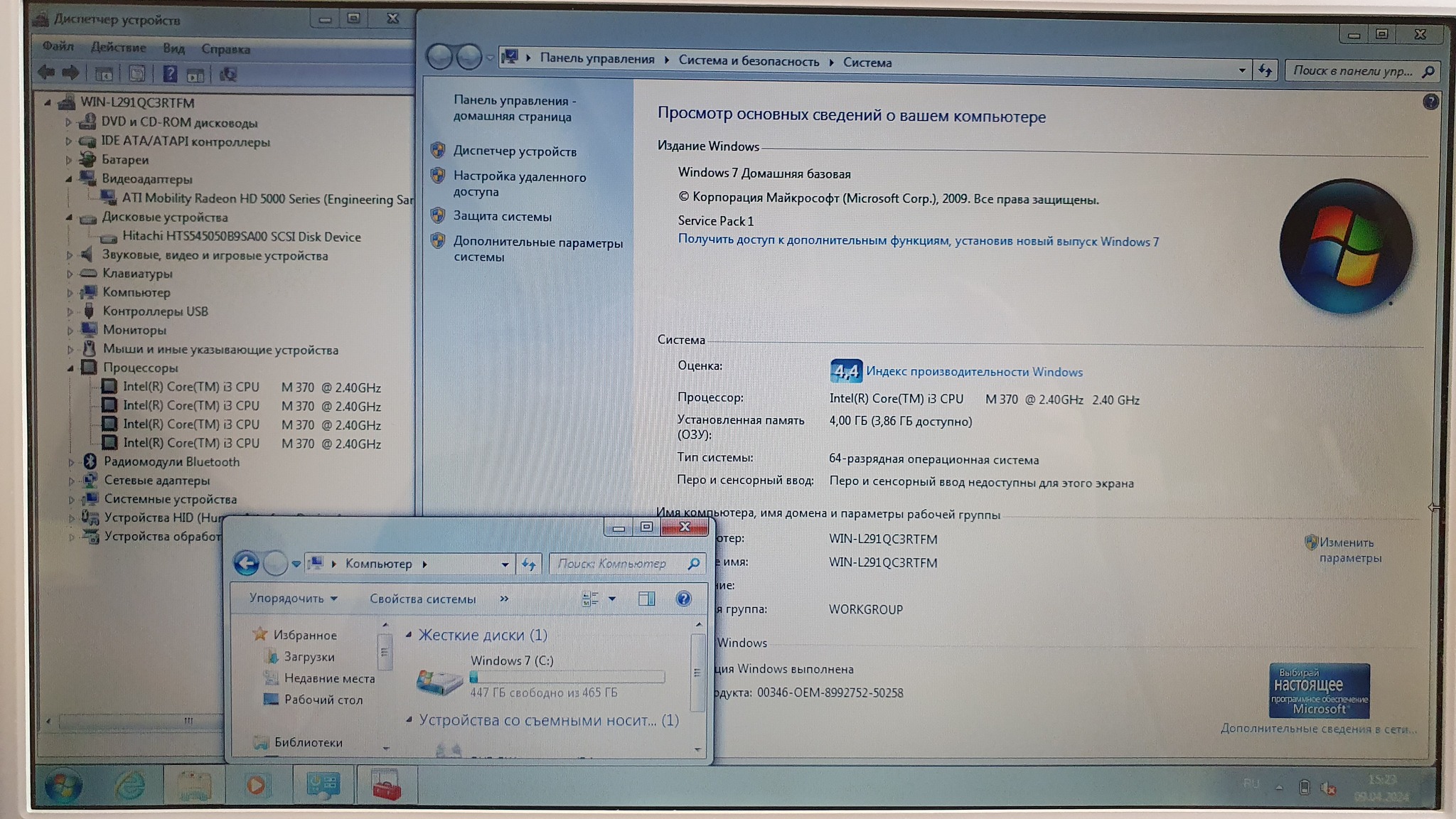Click the refresh icon in Control Panel address bar
This screenshot has height=819, width=1456.
click(x=1265, y=70)
